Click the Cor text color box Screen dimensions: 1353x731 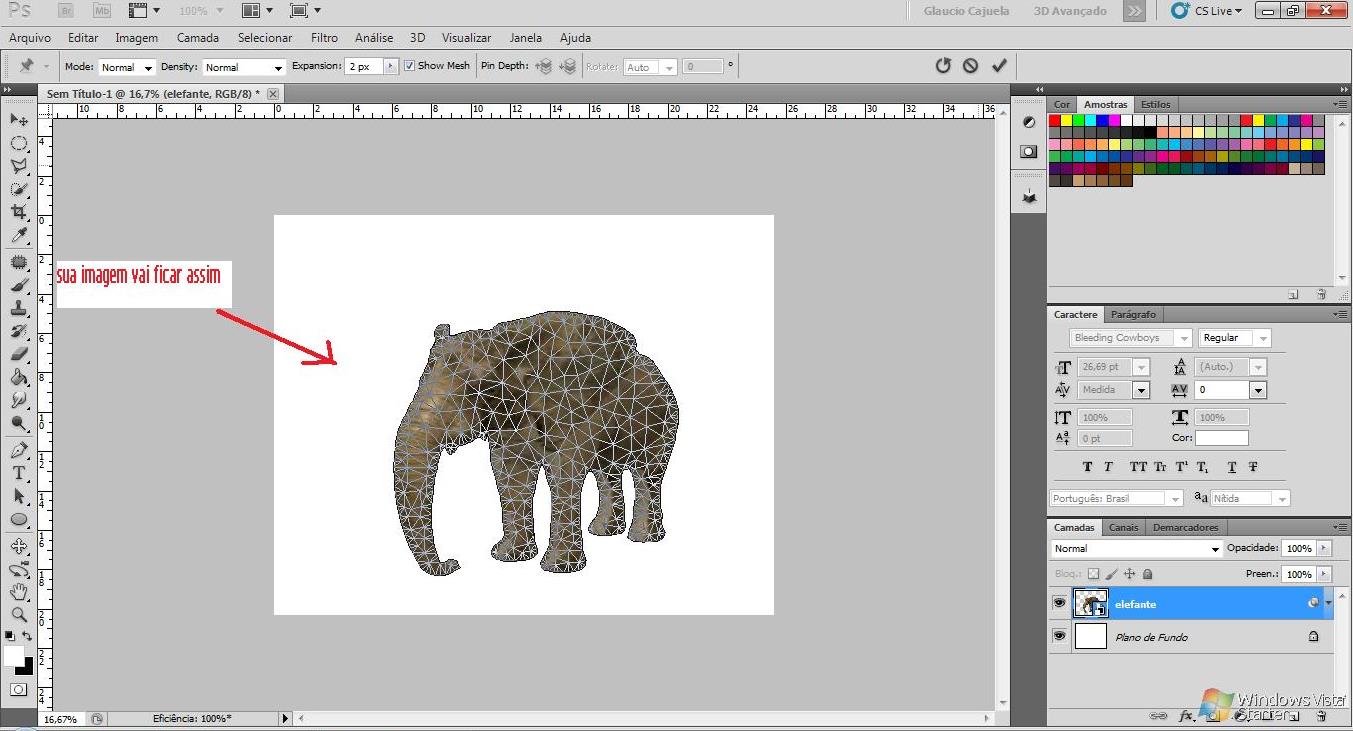tap(1221, 438)
